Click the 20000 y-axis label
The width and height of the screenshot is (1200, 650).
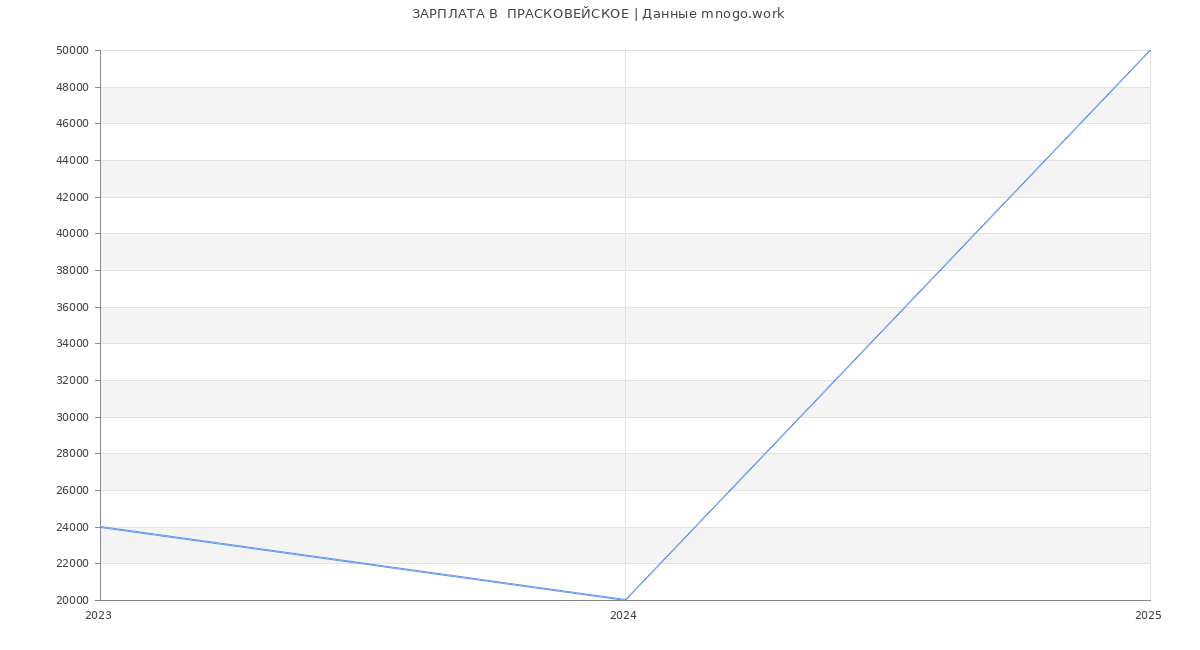(x=73, y=601)
